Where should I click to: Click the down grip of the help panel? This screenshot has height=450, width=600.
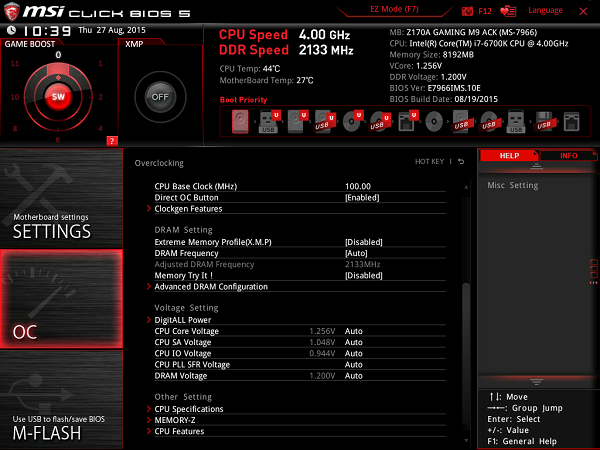click(x=536, y=382)
